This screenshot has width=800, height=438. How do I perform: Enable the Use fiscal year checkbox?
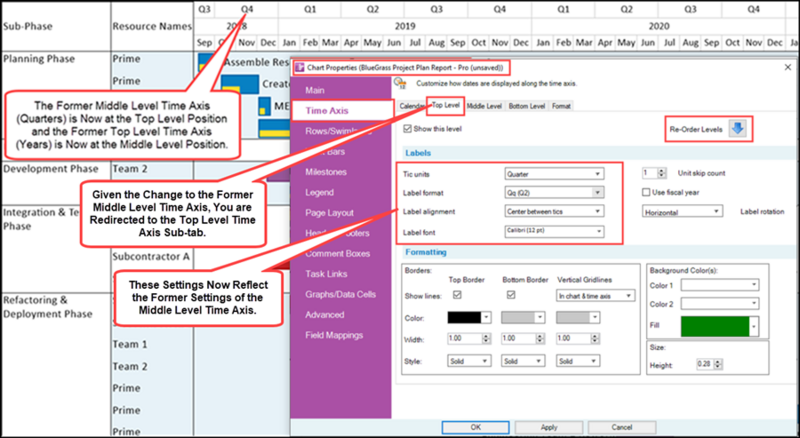tap(646, 192)
